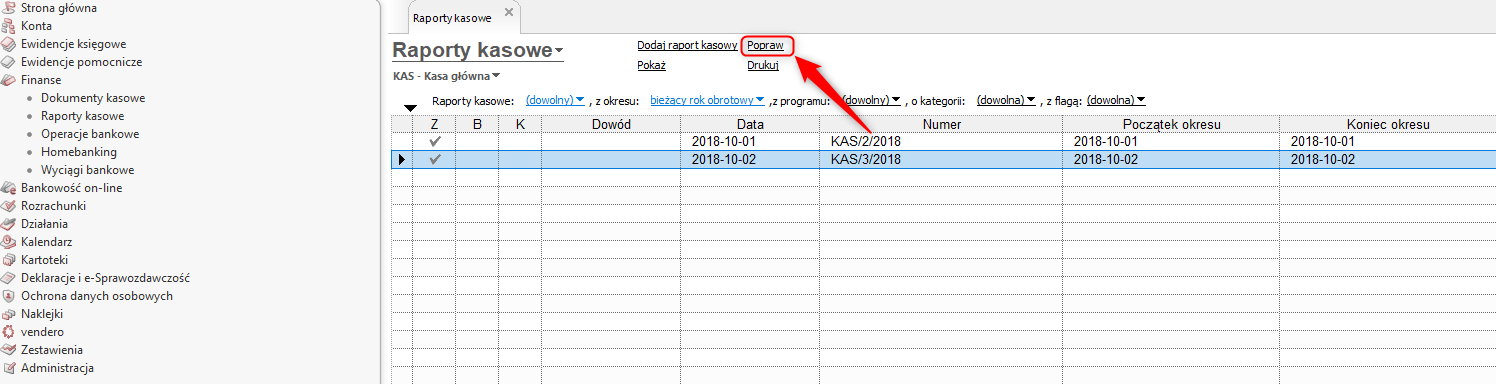
Task: Open the Strona główna menu label
Action: 59,8
